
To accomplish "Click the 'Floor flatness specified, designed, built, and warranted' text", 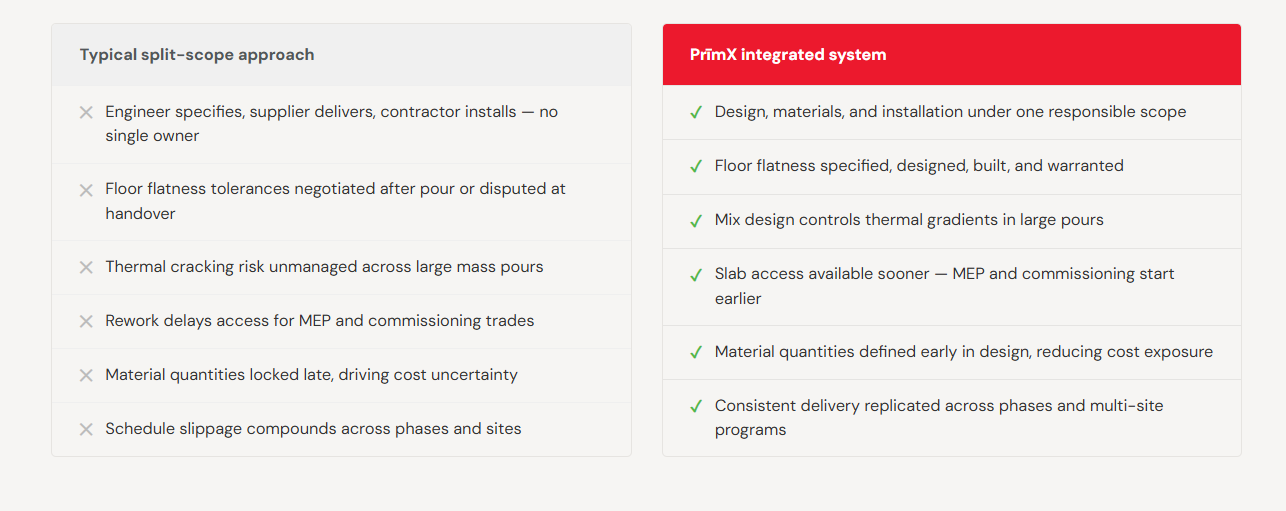I will coord(919,166).
